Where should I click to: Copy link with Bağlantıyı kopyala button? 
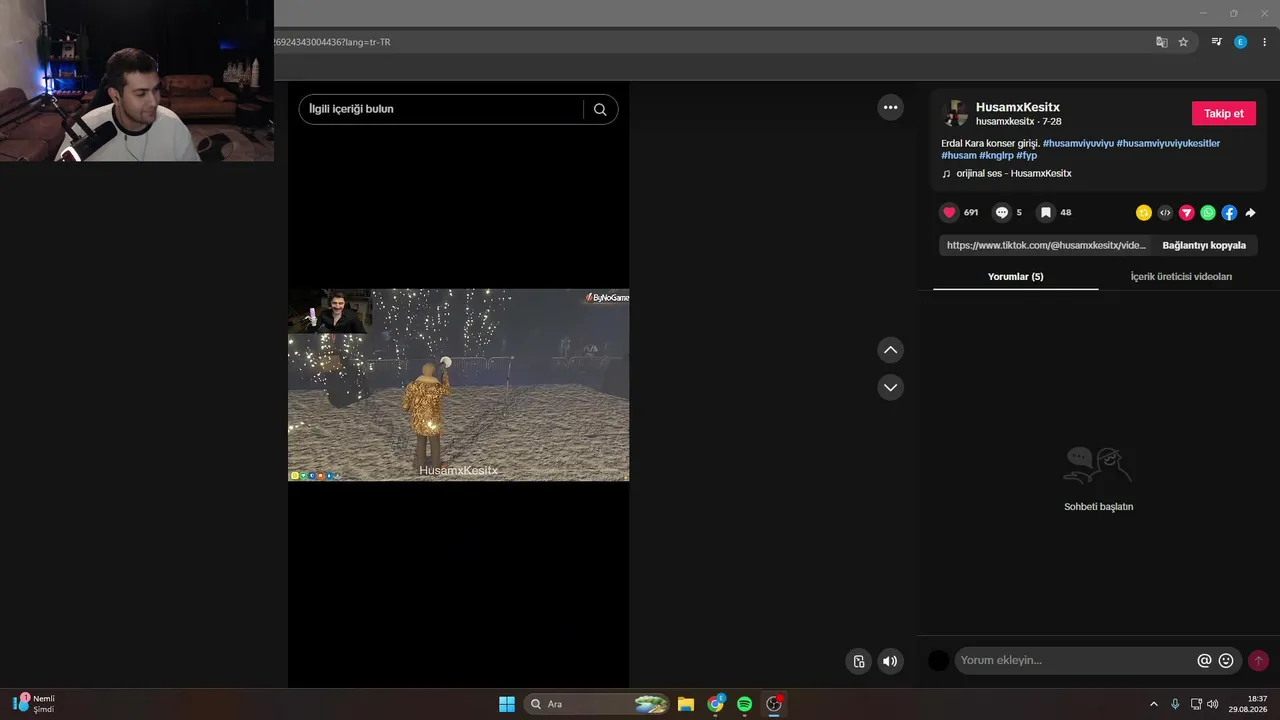click(1204, 245)
